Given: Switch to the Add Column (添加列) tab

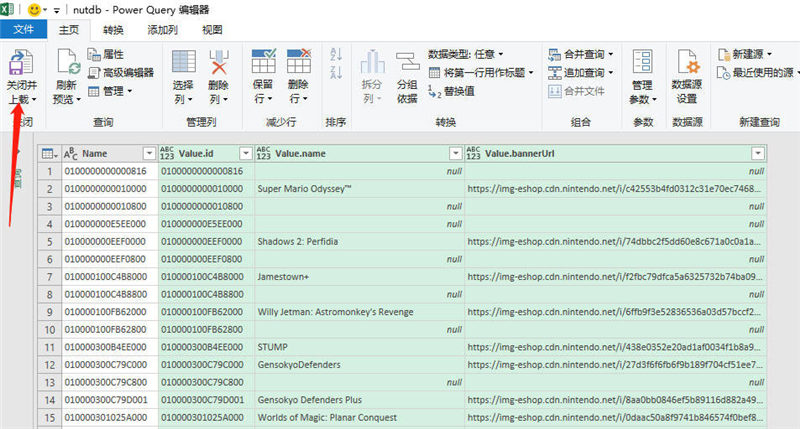Looking at the screenshot, I should (162, 30).
